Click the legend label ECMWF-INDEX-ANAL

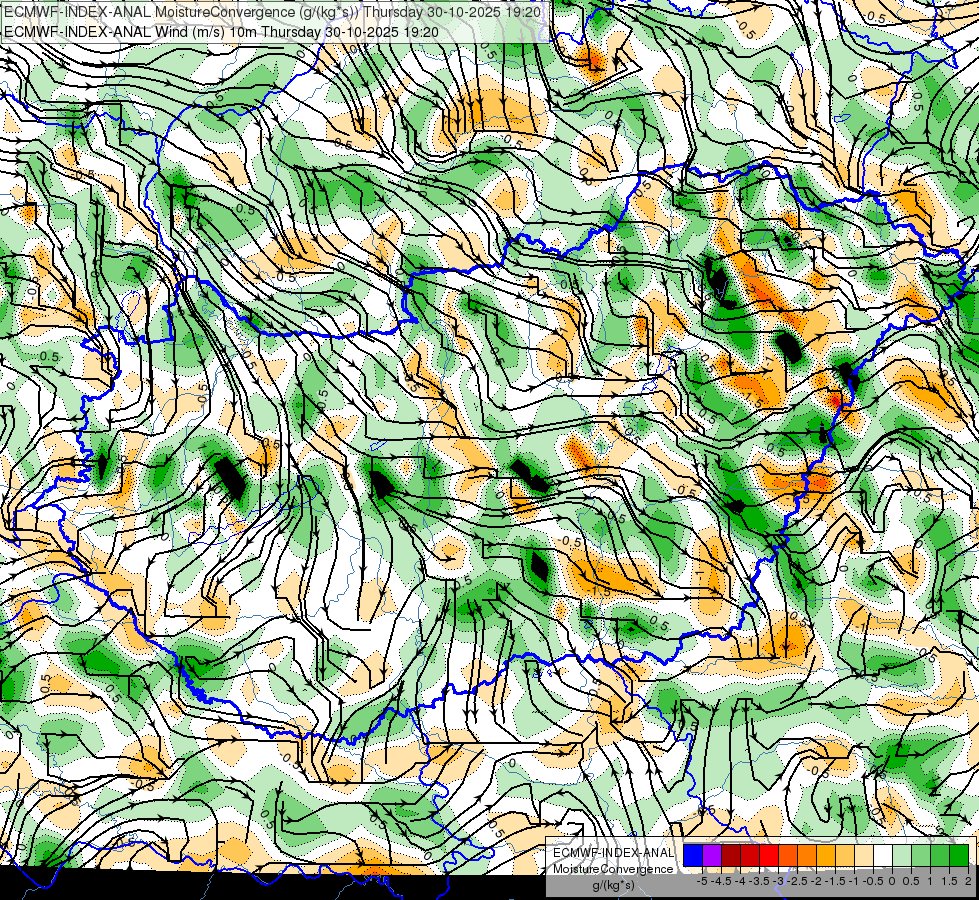(x=613, y=853)
